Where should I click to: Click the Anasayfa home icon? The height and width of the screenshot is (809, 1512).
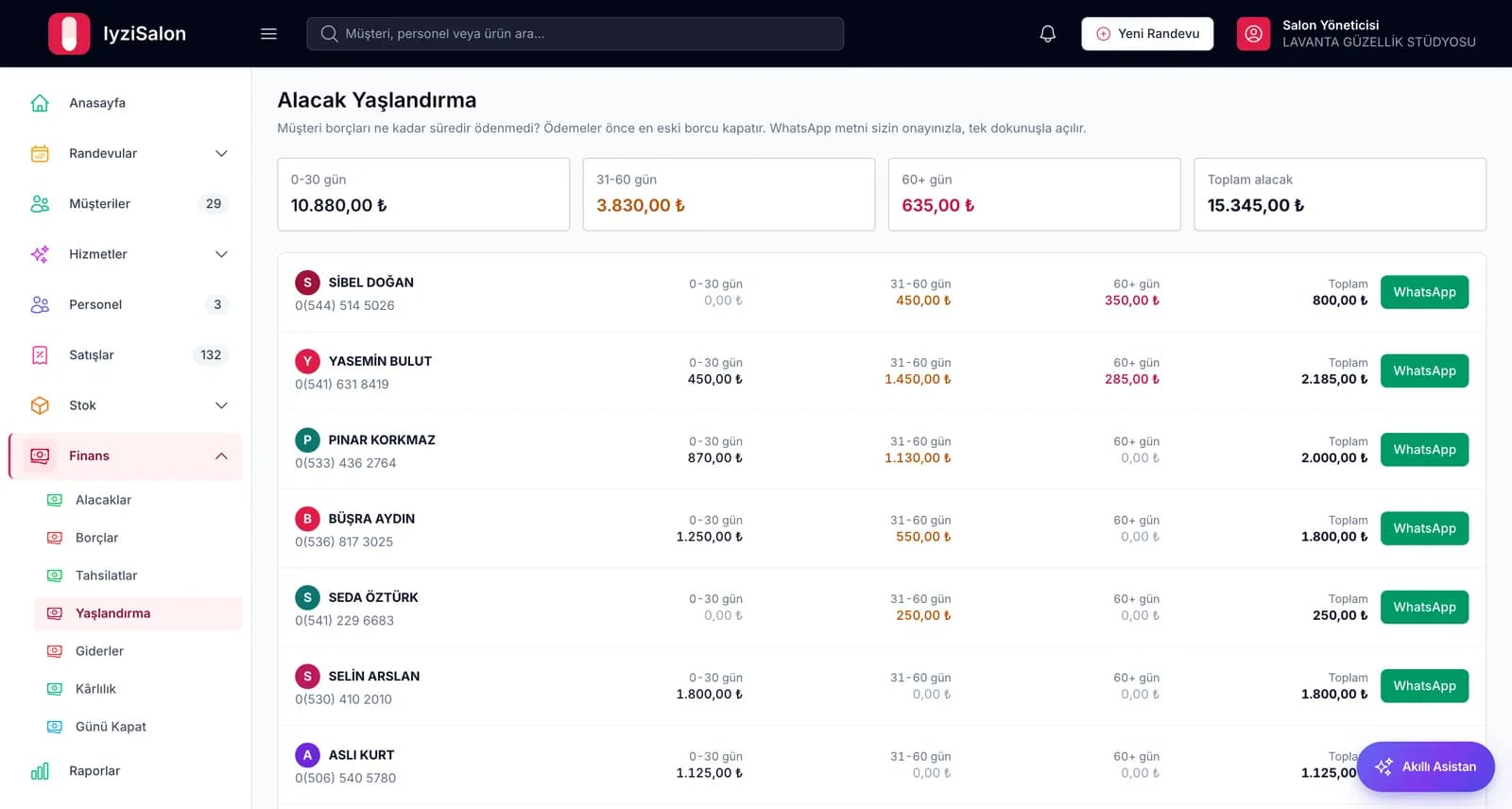(x=40, y=103)
